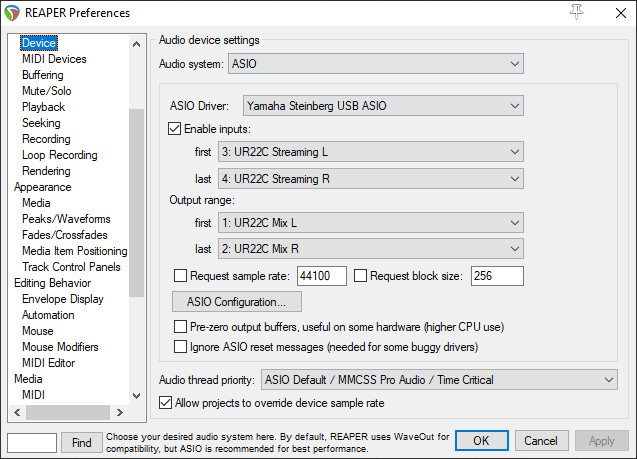Click the pin icon in the title bar
This screenshot has width=637, height=459.
coord(576,12)
